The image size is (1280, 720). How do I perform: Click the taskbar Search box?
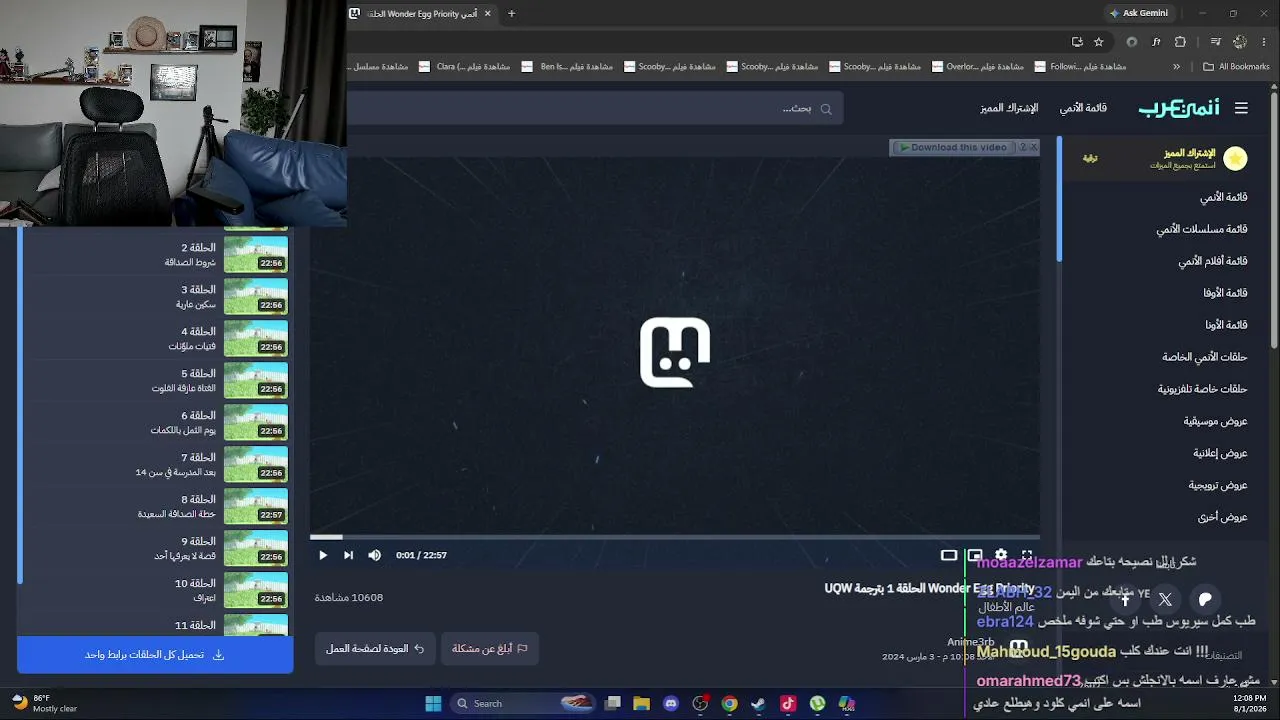point(521,704)
